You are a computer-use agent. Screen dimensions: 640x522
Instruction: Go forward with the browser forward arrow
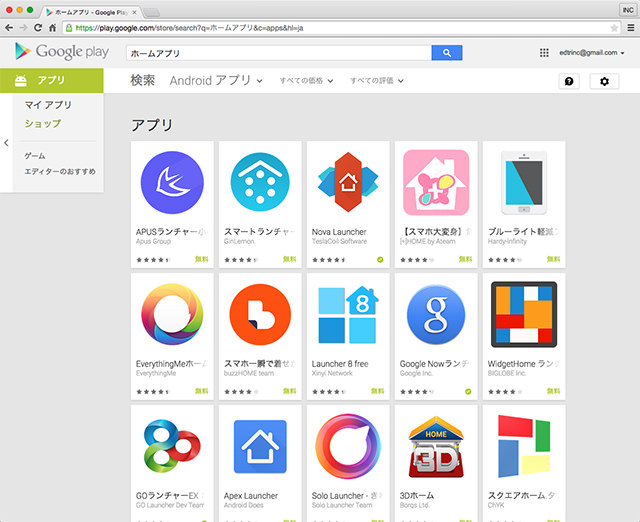click(x=23, y=28)
